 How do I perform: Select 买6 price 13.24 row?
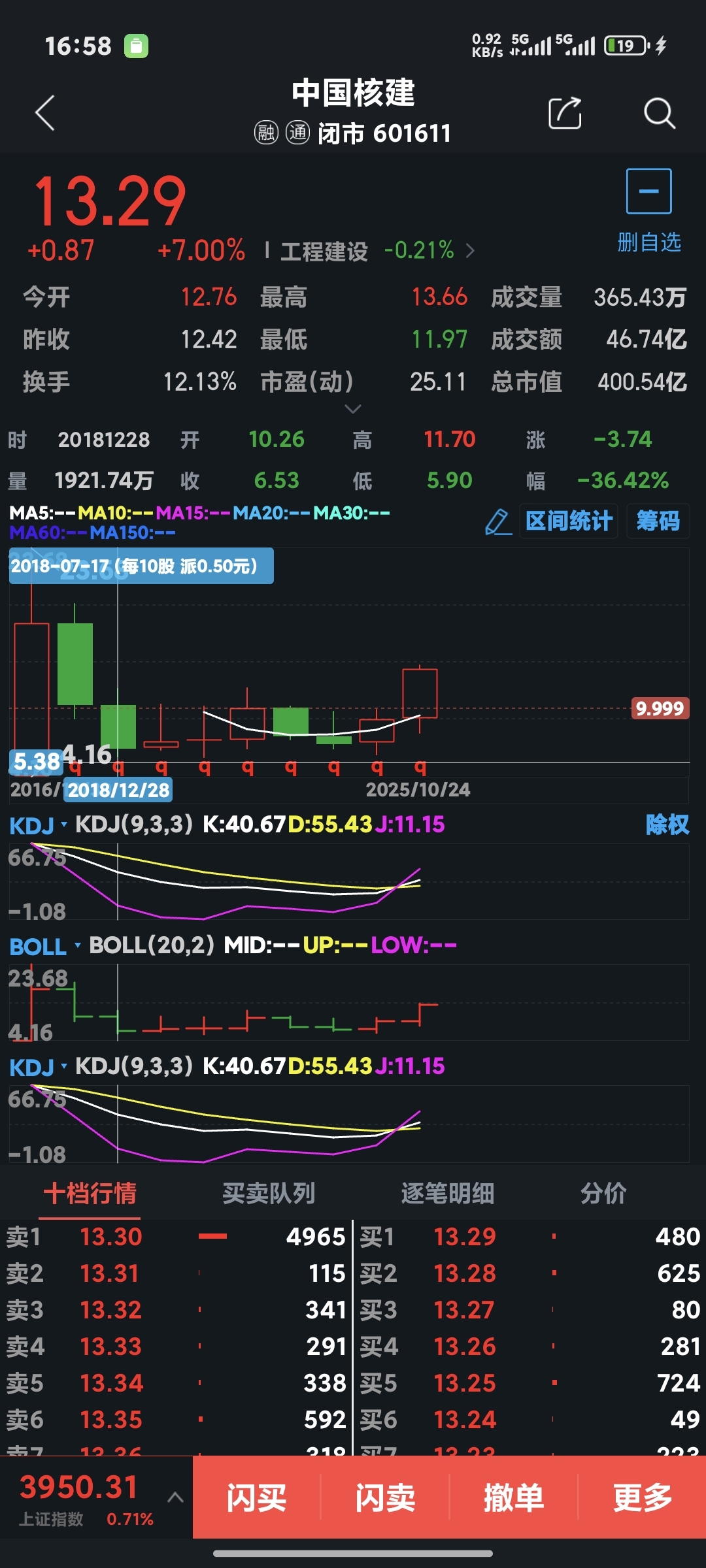530,1420
